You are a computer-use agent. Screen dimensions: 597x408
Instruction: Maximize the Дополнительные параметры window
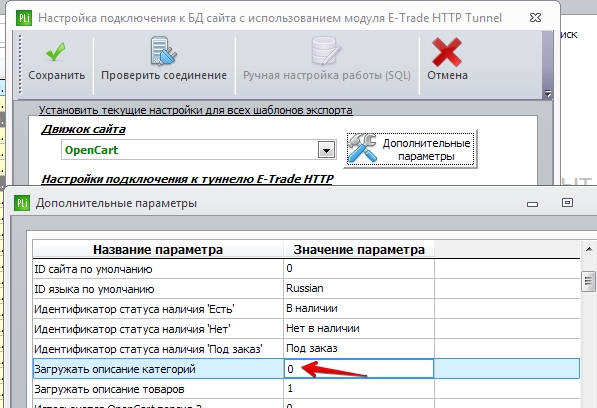[567, 202]
